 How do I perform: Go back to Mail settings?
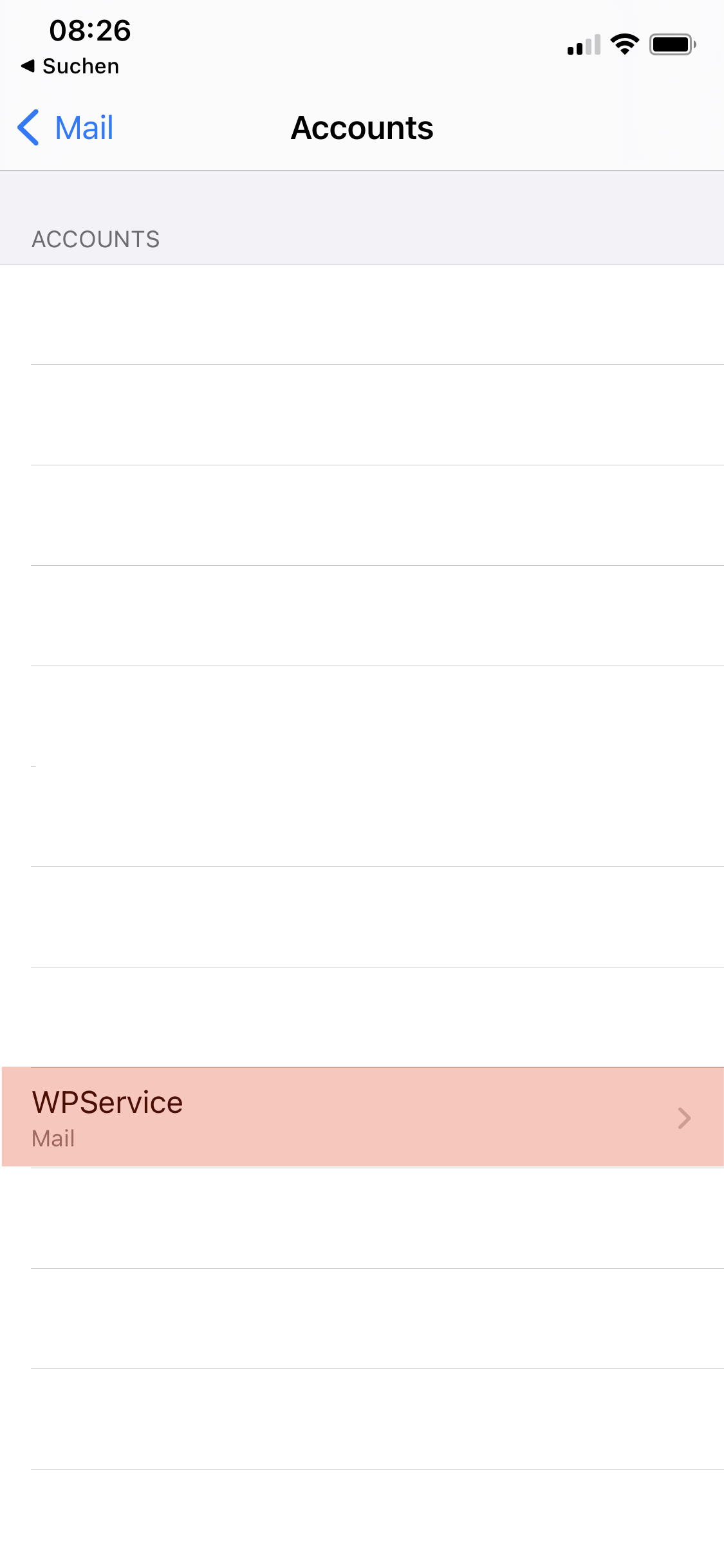pos(66,127)
